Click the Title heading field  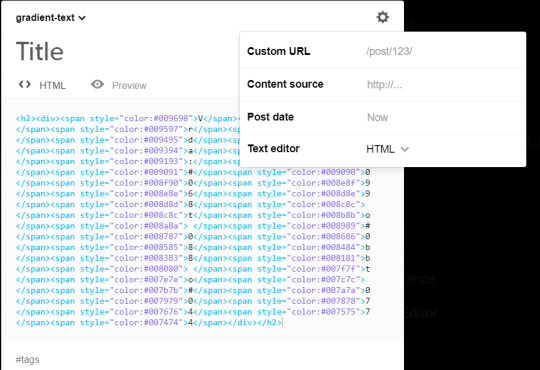coord(40,52)
